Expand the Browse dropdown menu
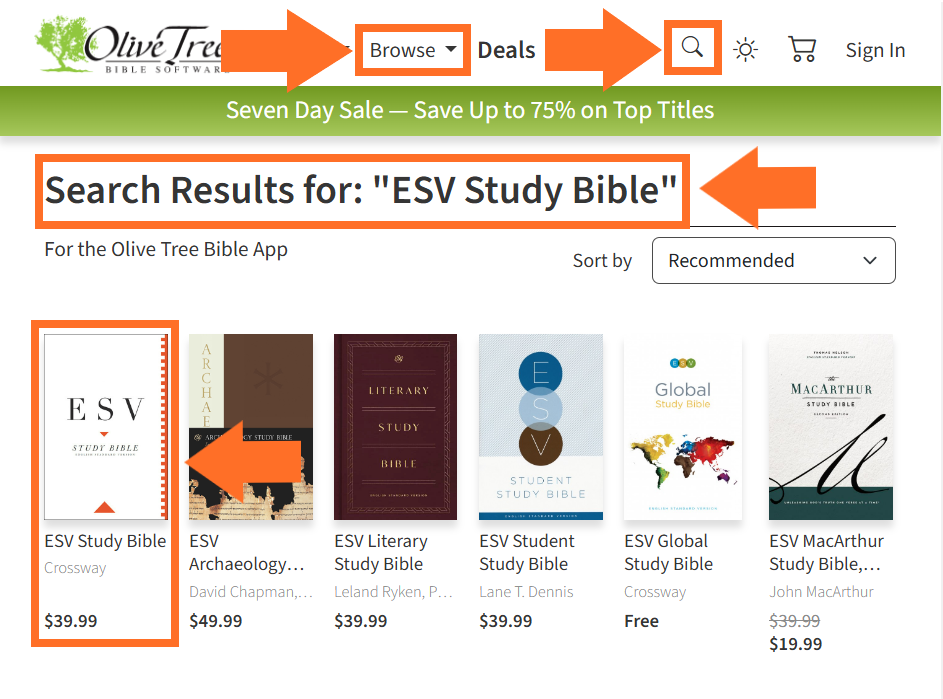Viewport: 943px width, 699px height. coord(414,50)
